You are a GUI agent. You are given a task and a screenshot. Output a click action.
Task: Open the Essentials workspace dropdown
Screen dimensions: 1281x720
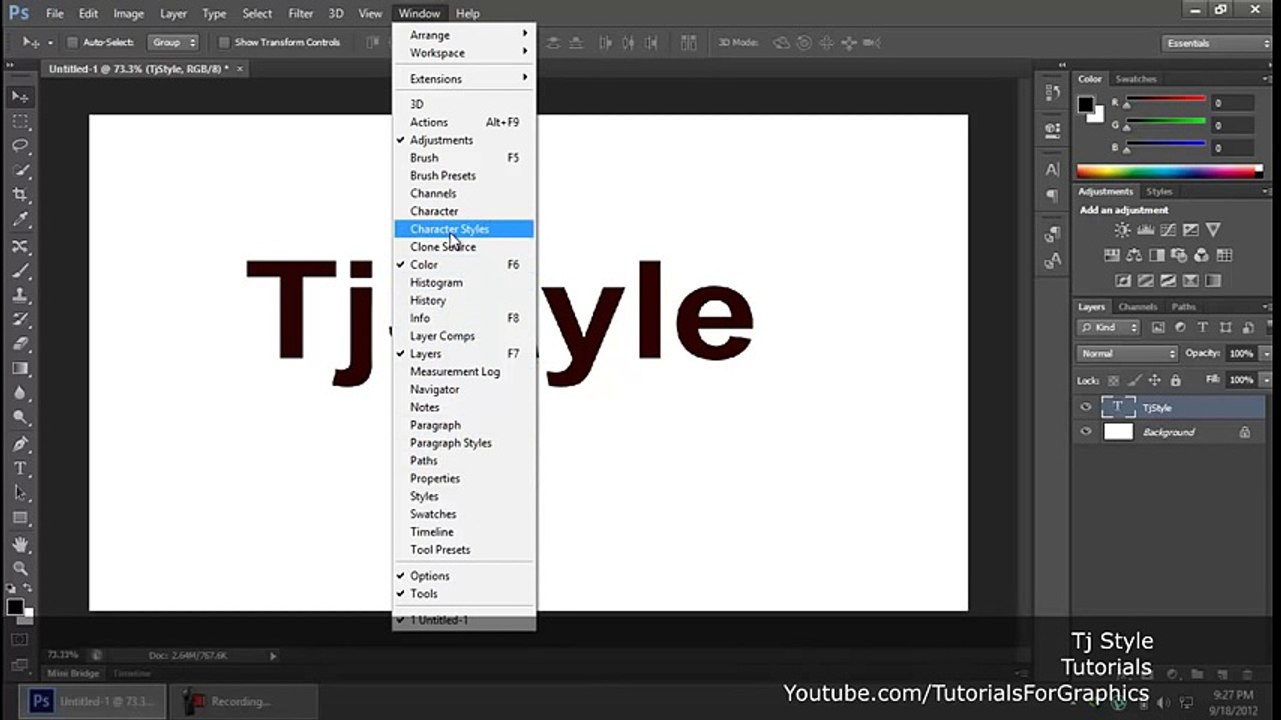point(1217,43)
